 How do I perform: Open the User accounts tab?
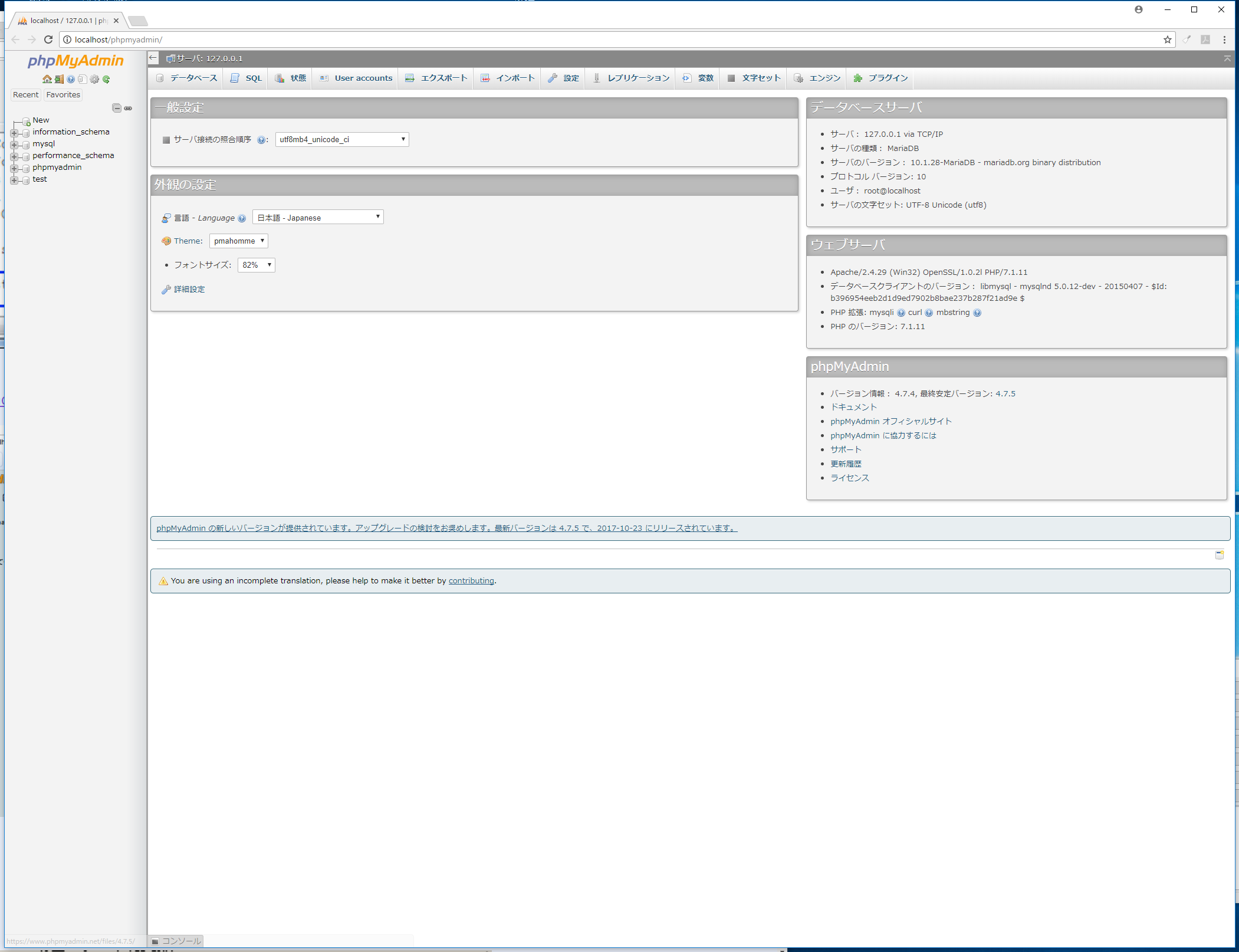coord(356,78)
